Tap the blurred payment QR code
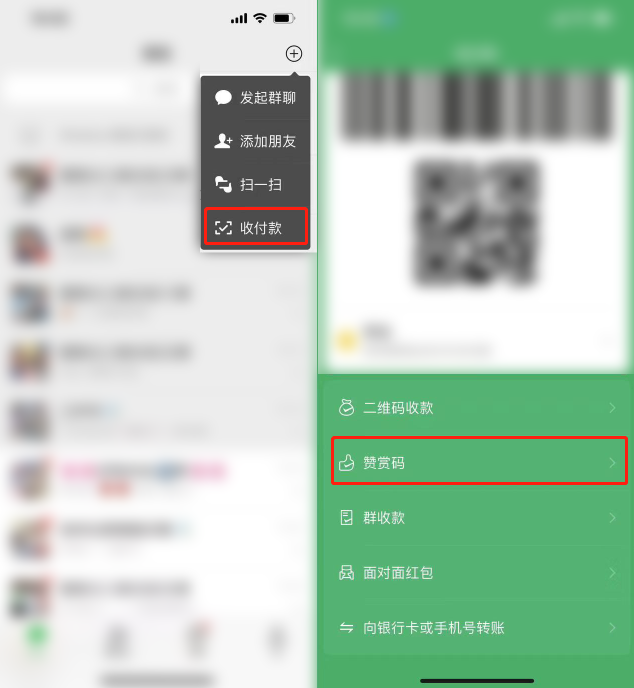Image resolution: width=634 pixels, height=688 pixels. coord(476,222)
